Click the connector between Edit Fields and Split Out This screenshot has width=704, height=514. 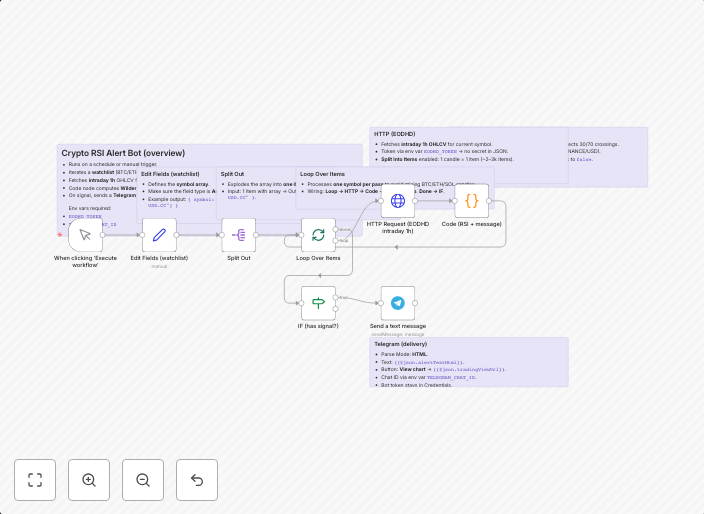200,236
